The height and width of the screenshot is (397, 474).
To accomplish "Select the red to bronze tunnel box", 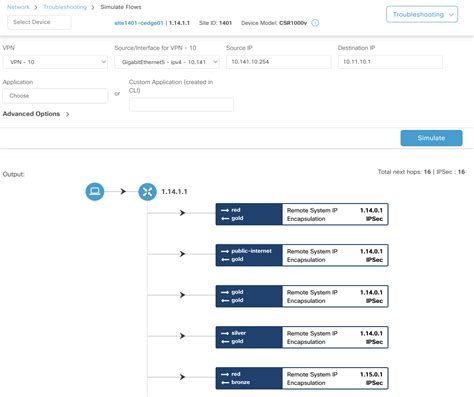I will tap(302, 378).
